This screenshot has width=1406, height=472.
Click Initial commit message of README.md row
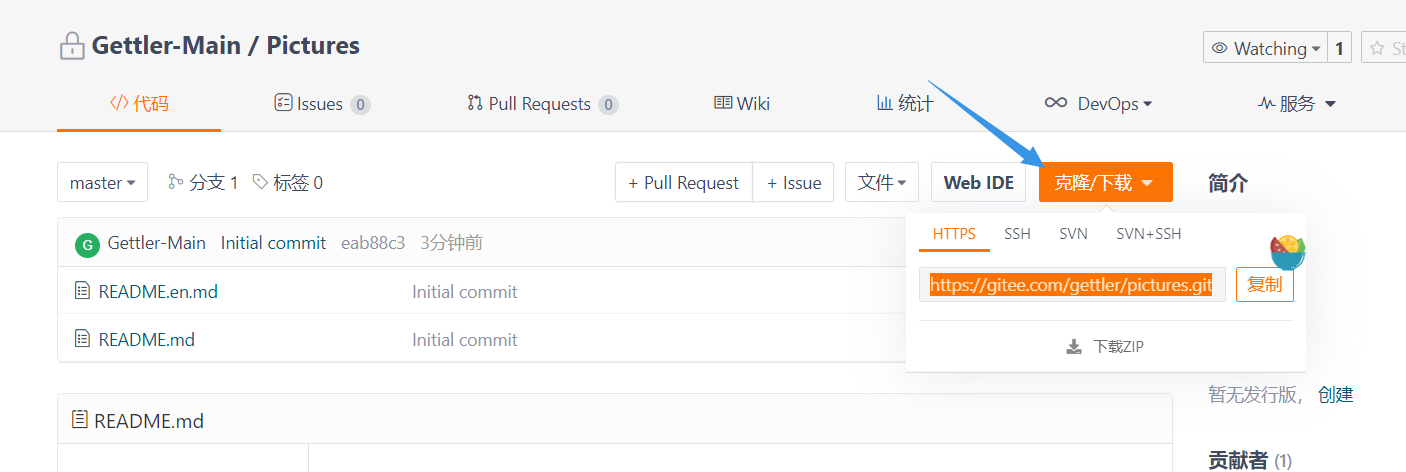tap(465, 339)
